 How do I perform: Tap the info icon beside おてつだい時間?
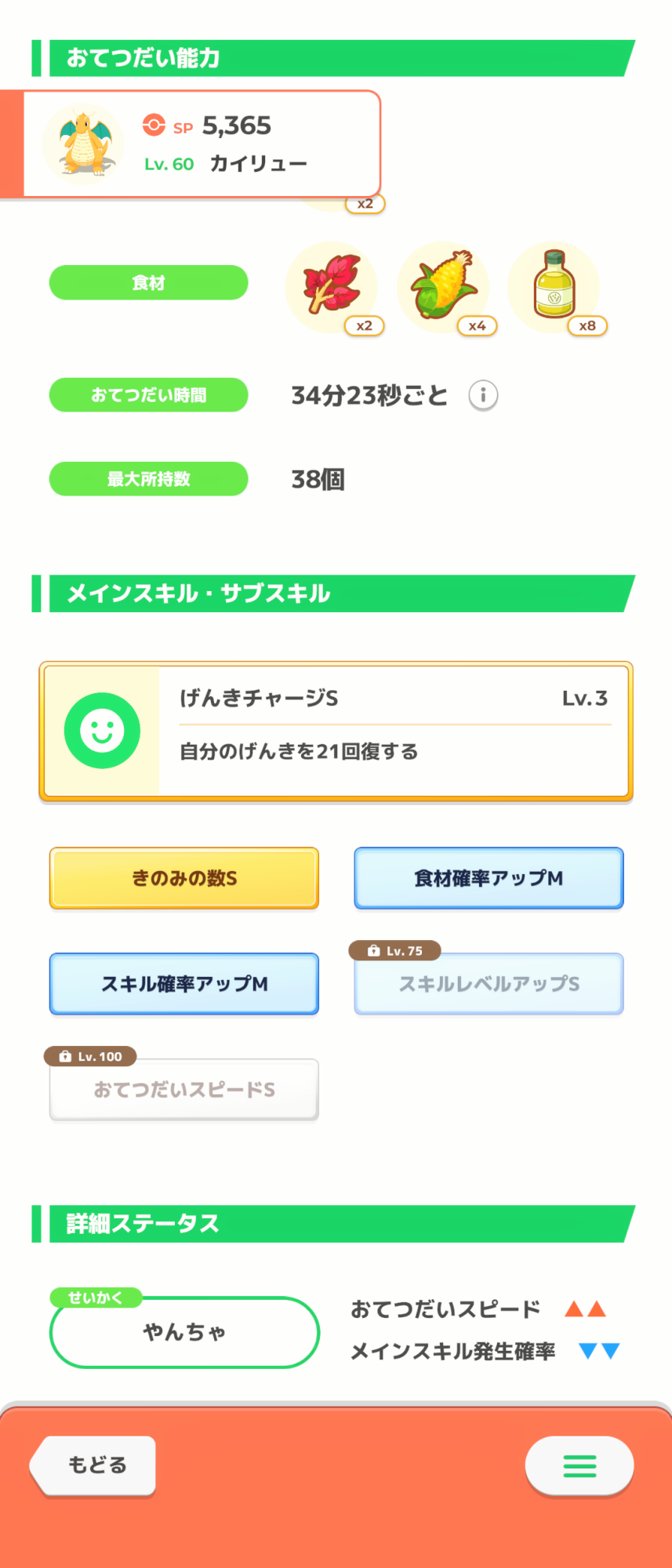pos(483,395)
